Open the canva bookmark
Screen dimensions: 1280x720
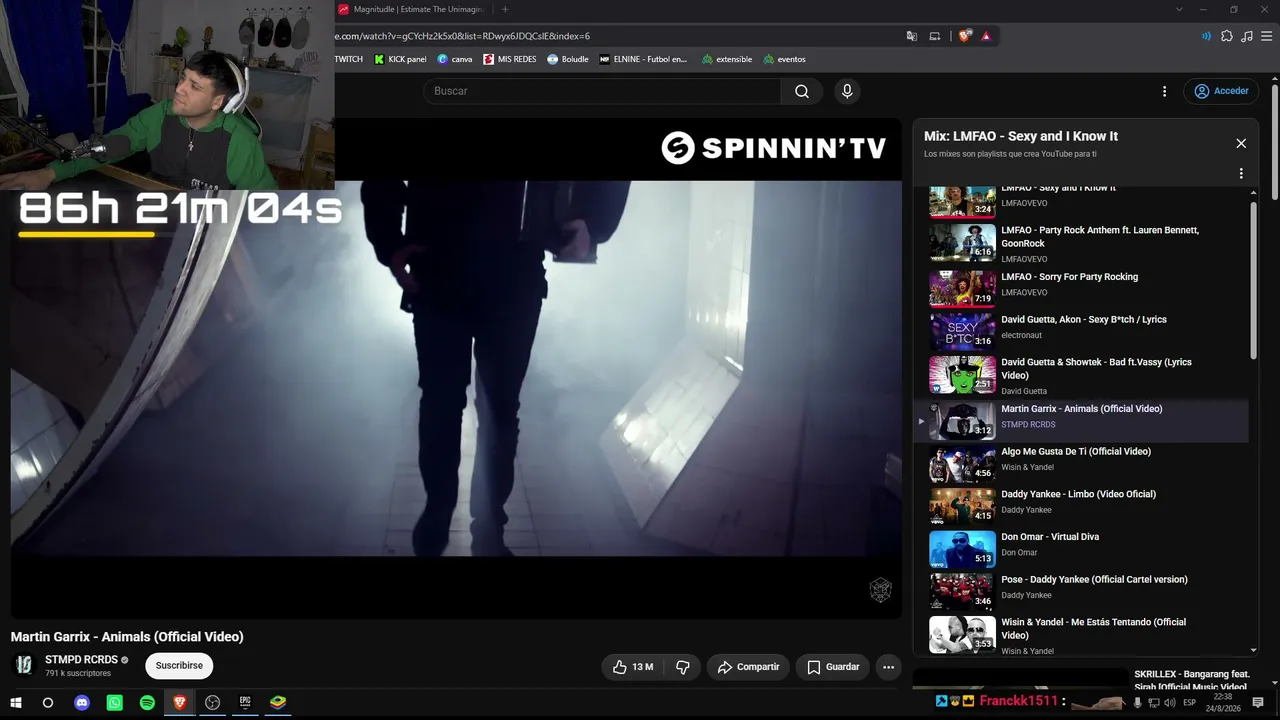pyautogui.click(x=455, y=59)
